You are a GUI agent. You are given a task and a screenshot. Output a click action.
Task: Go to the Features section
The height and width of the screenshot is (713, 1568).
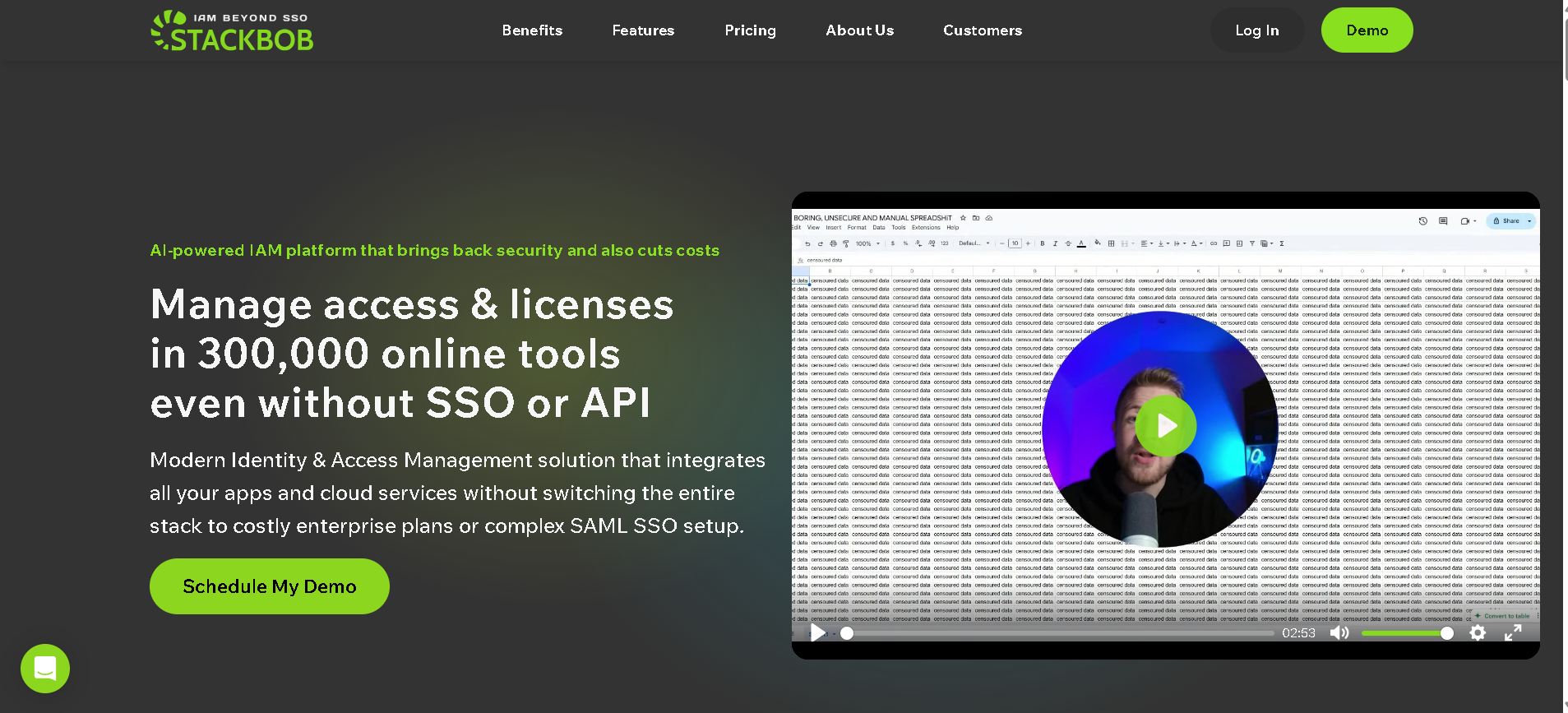643,30
